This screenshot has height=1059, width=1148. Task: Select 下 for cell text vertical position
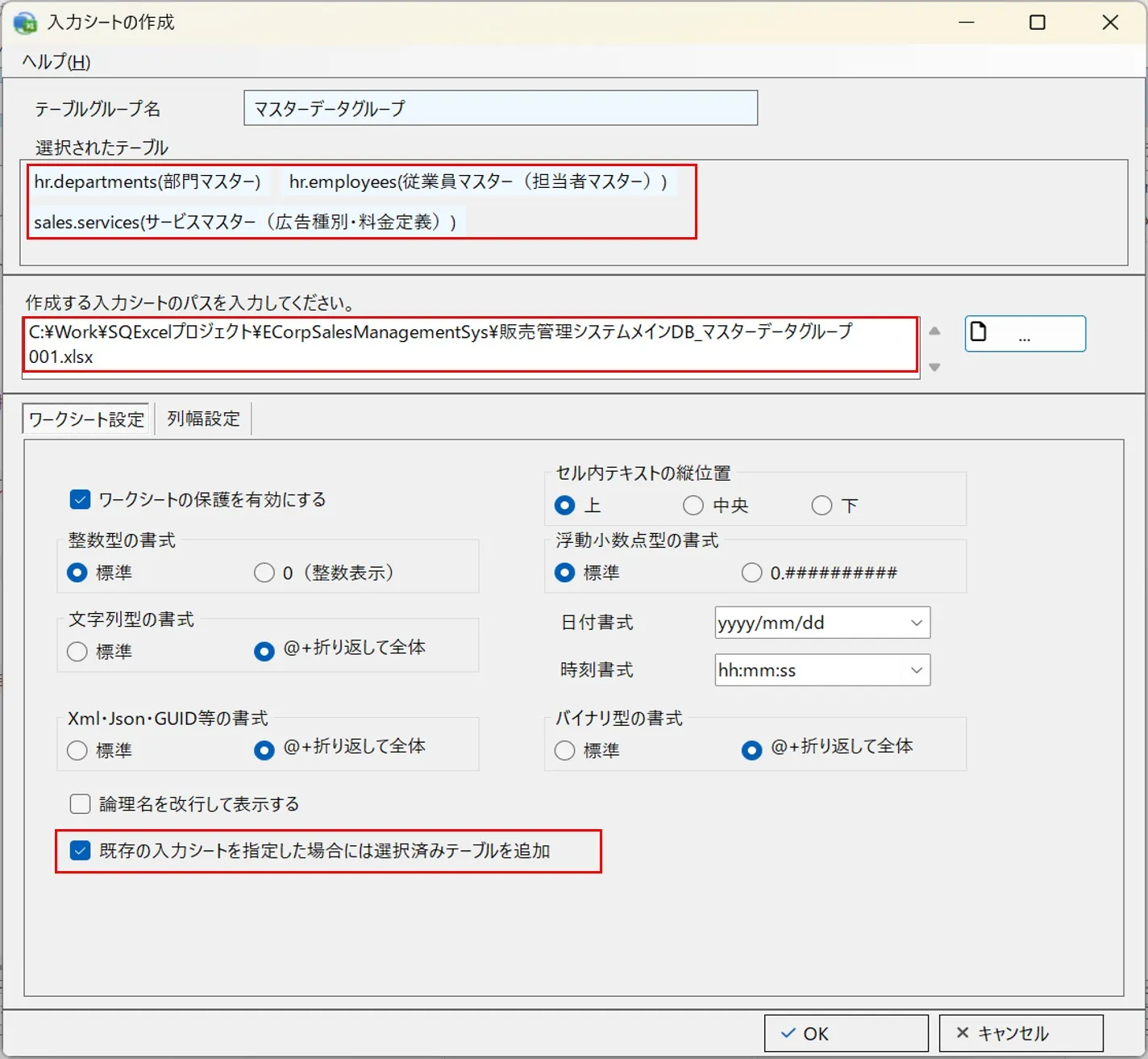coord(821,506)
